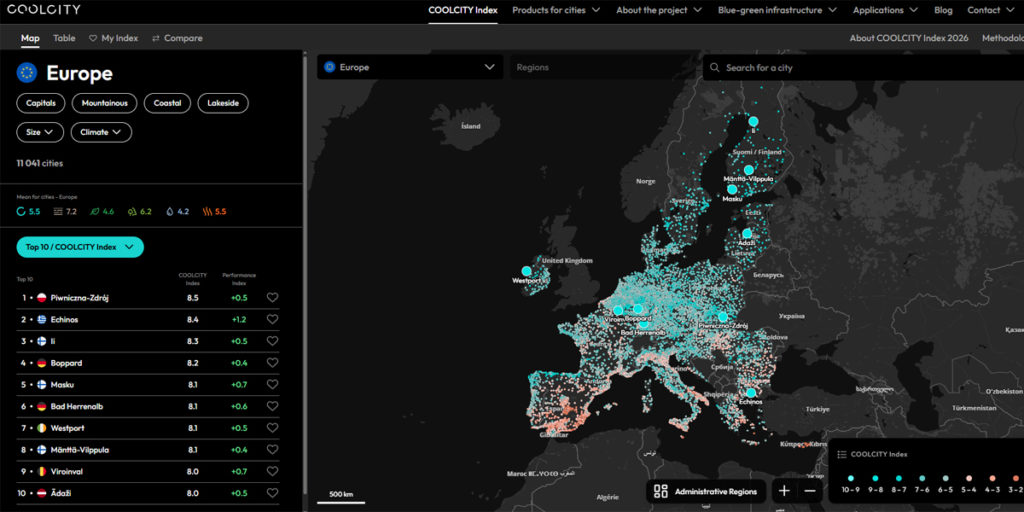Expand the Top 10 / COOLCITY Index dropdown
The height and width of the screenshot is (512, 1024).
pos(80,247)
